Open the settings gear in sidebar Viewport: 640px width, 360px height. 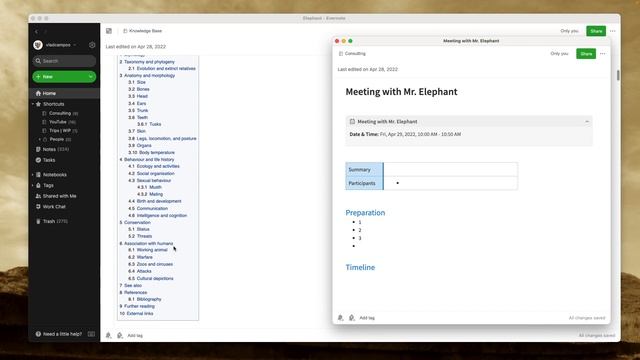coord(92,45)
